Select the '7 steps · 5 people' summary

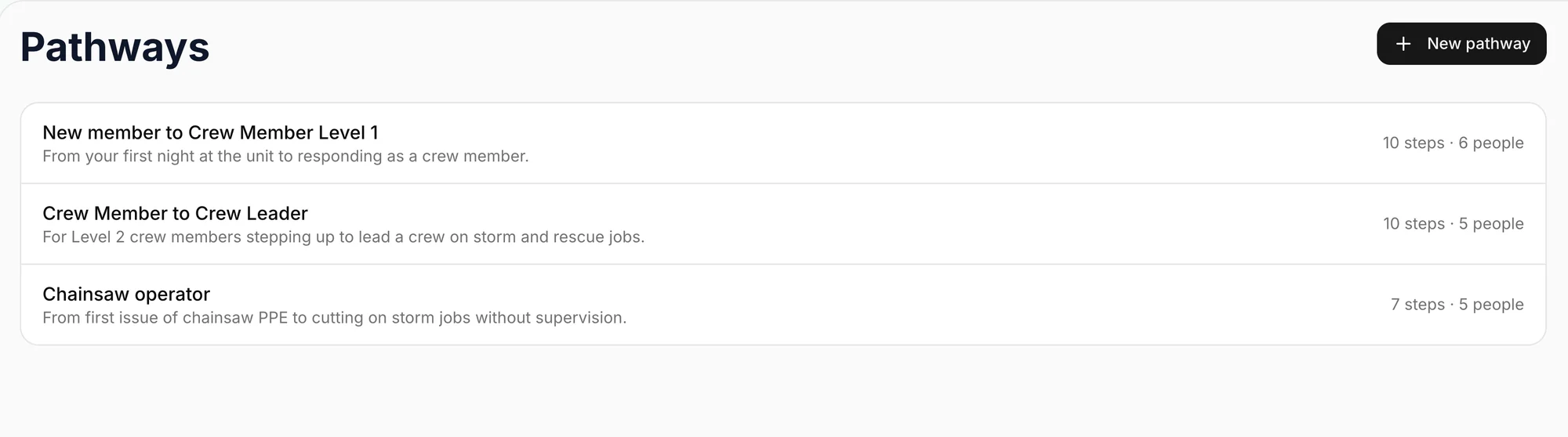coord(1457,305)
